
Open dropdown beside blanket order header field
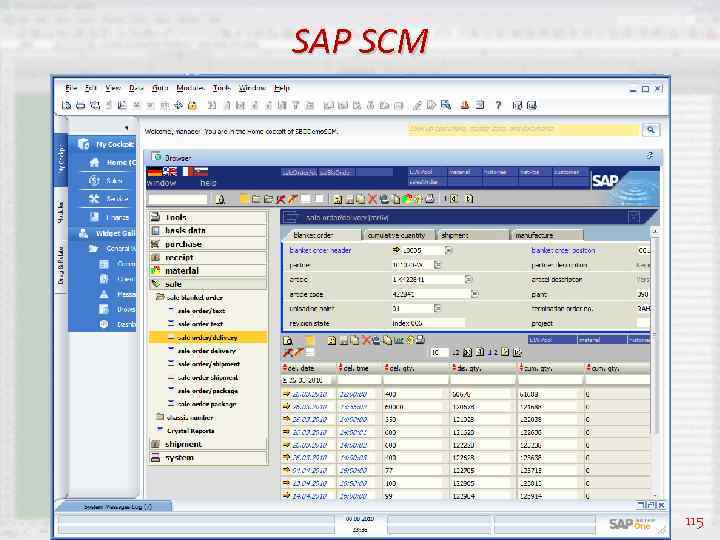point(449,251)
